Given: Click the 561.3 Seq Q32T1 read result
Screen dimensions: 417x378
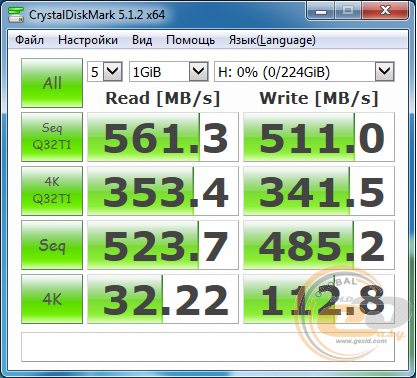Looking at the screenshot, I should click(163, 137).
